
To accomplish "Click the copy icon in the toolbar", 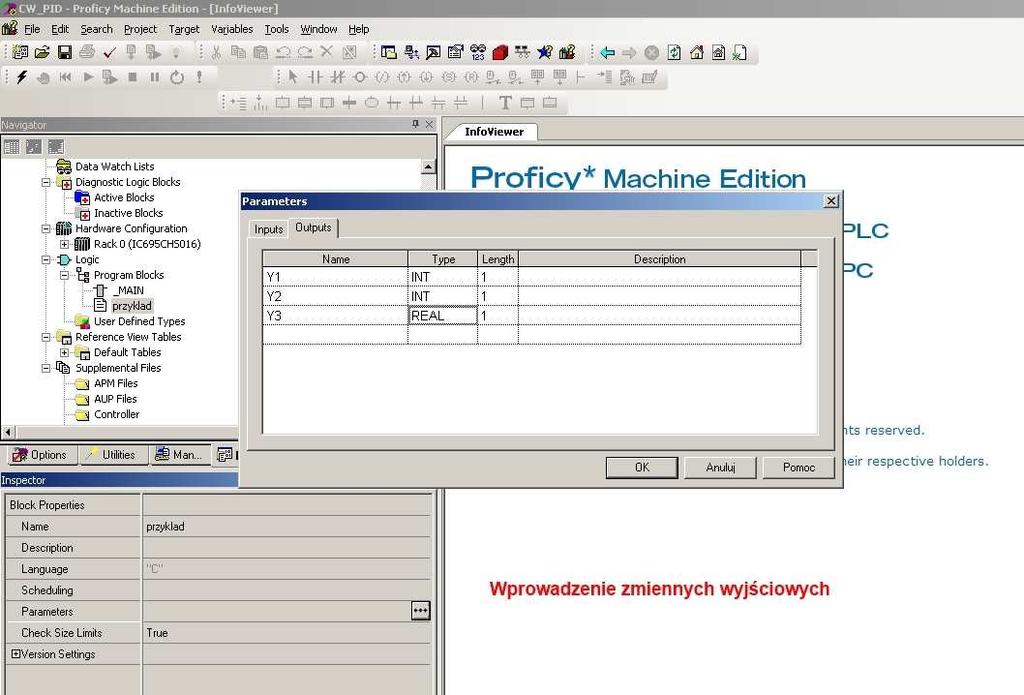I will [x=238, y=52].
